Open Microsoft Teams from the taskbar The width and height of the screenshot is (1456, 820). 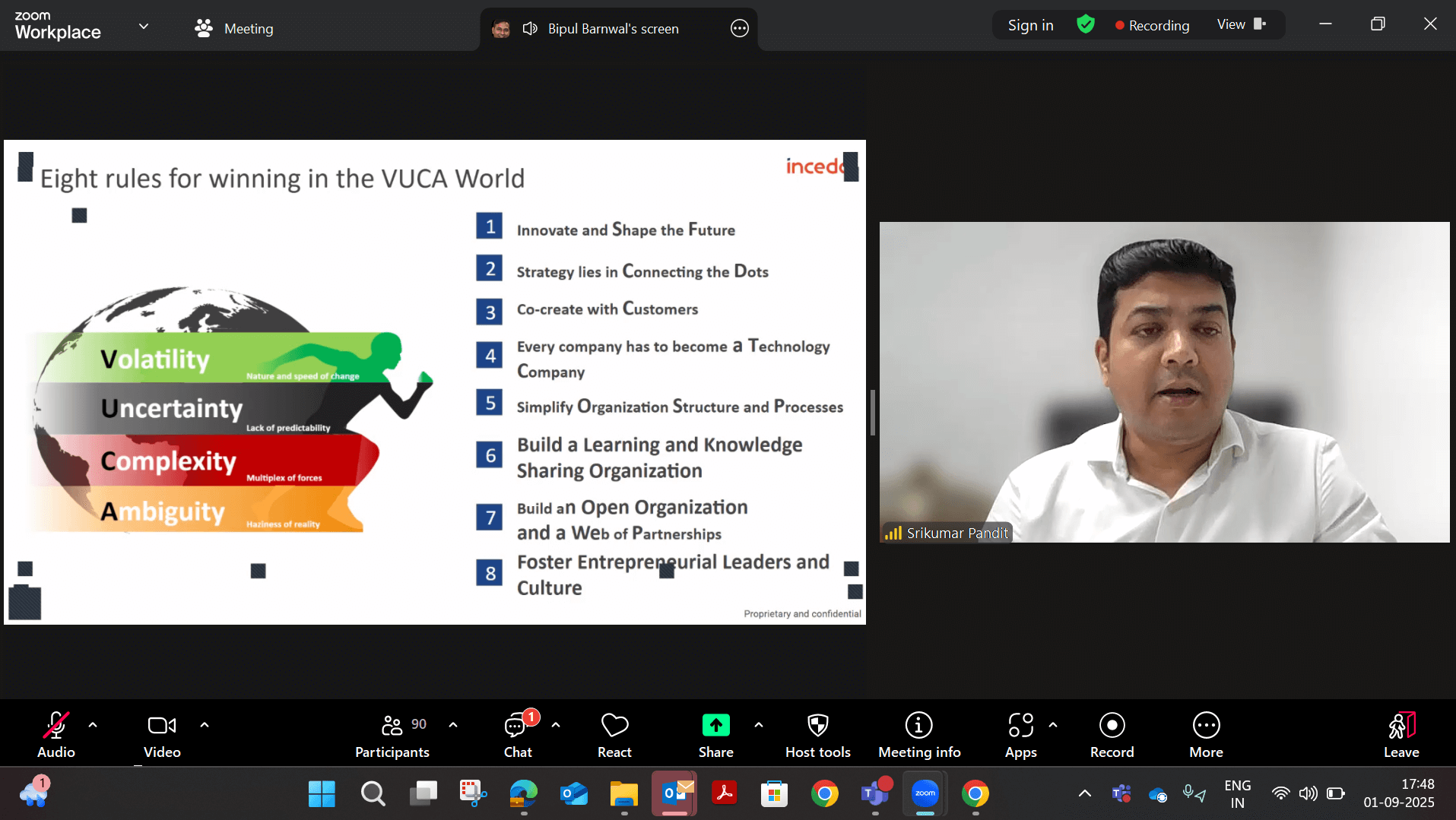(x=875, y=793)
